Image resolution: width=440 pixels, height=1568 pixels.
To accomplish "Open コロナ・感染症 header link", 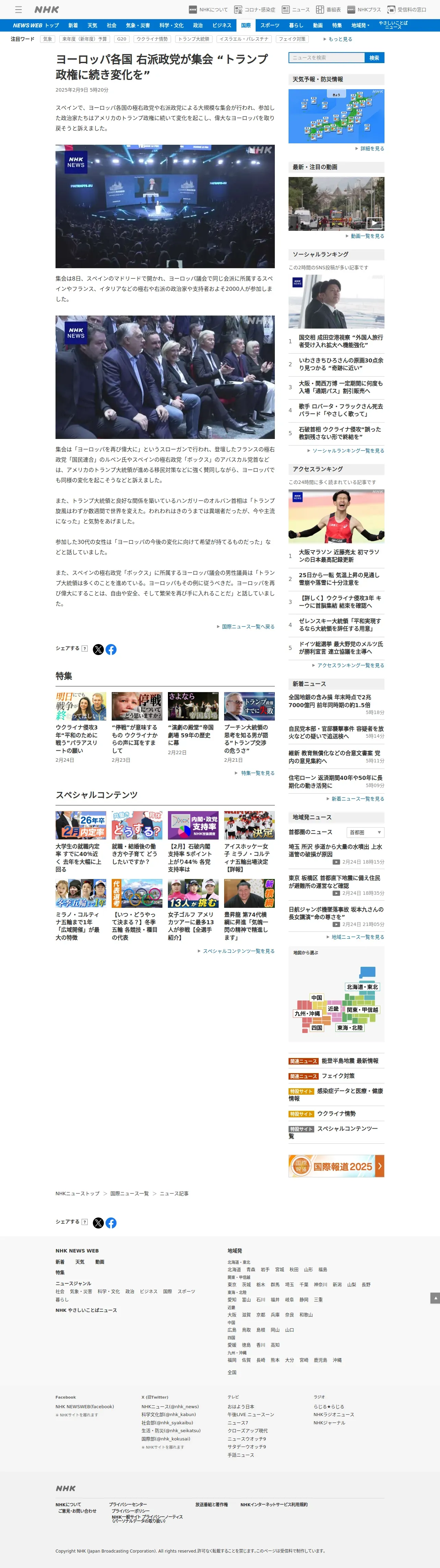I will 254,10.
